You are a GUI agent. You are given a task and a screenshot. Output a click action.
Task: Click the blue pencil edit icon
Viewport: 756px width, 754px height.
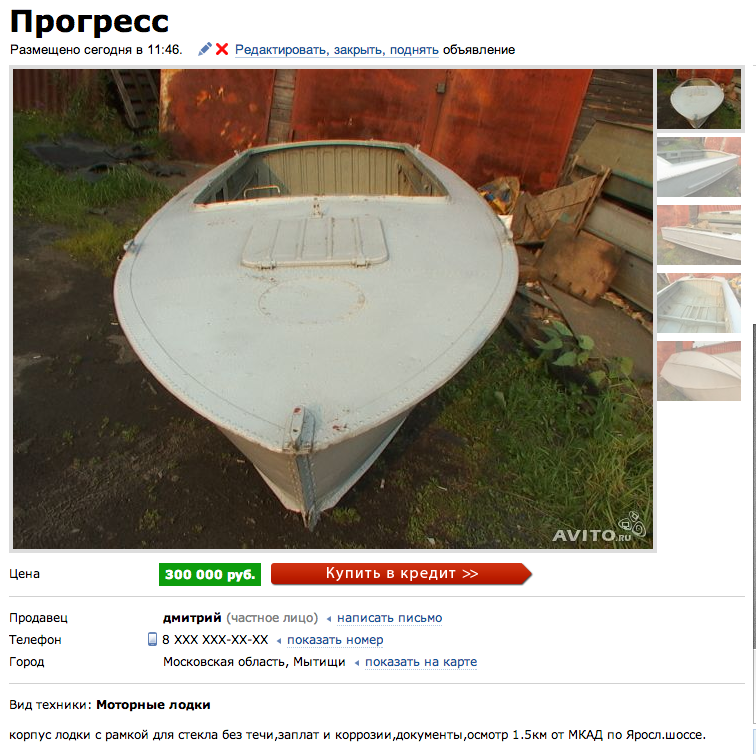[x=205, y=49]
